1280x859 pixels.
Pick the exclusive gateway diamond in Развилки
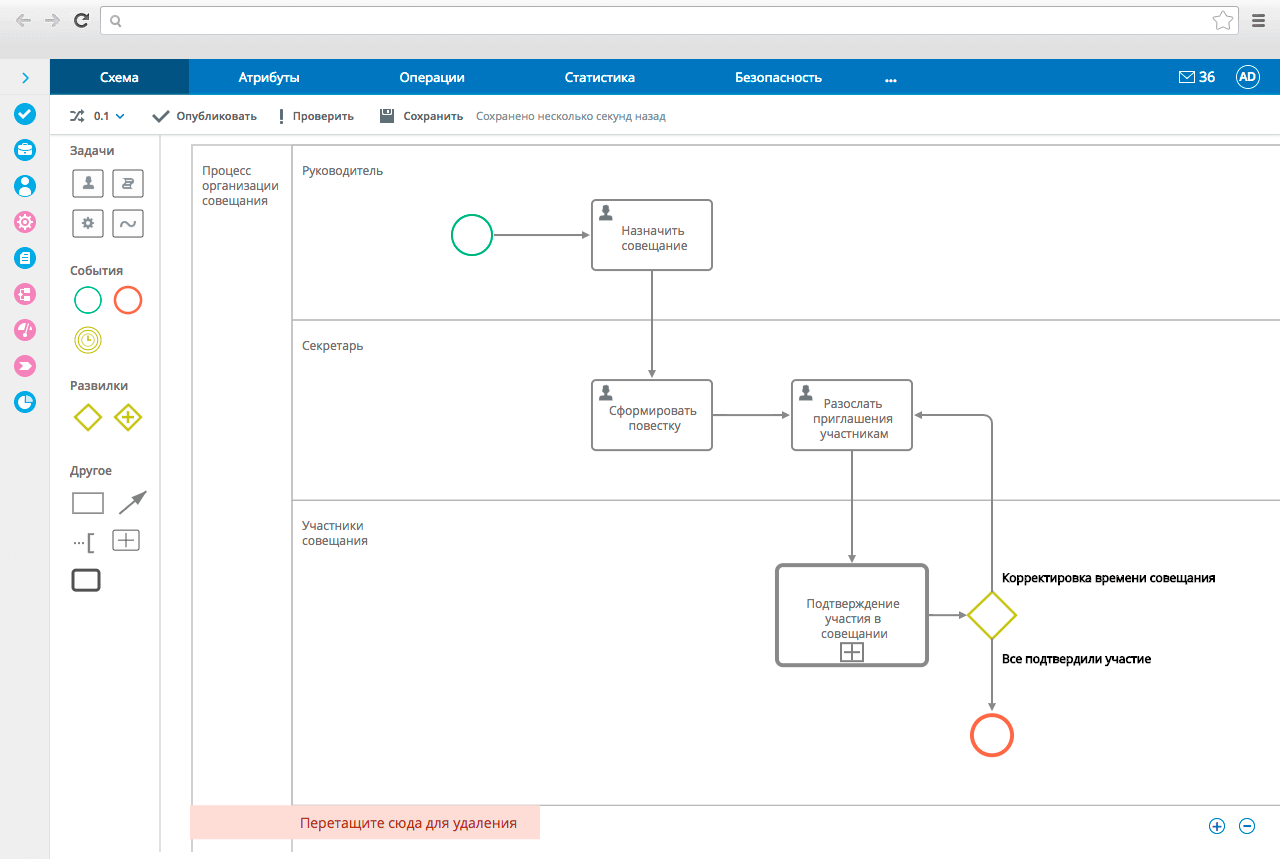point(88,417)
